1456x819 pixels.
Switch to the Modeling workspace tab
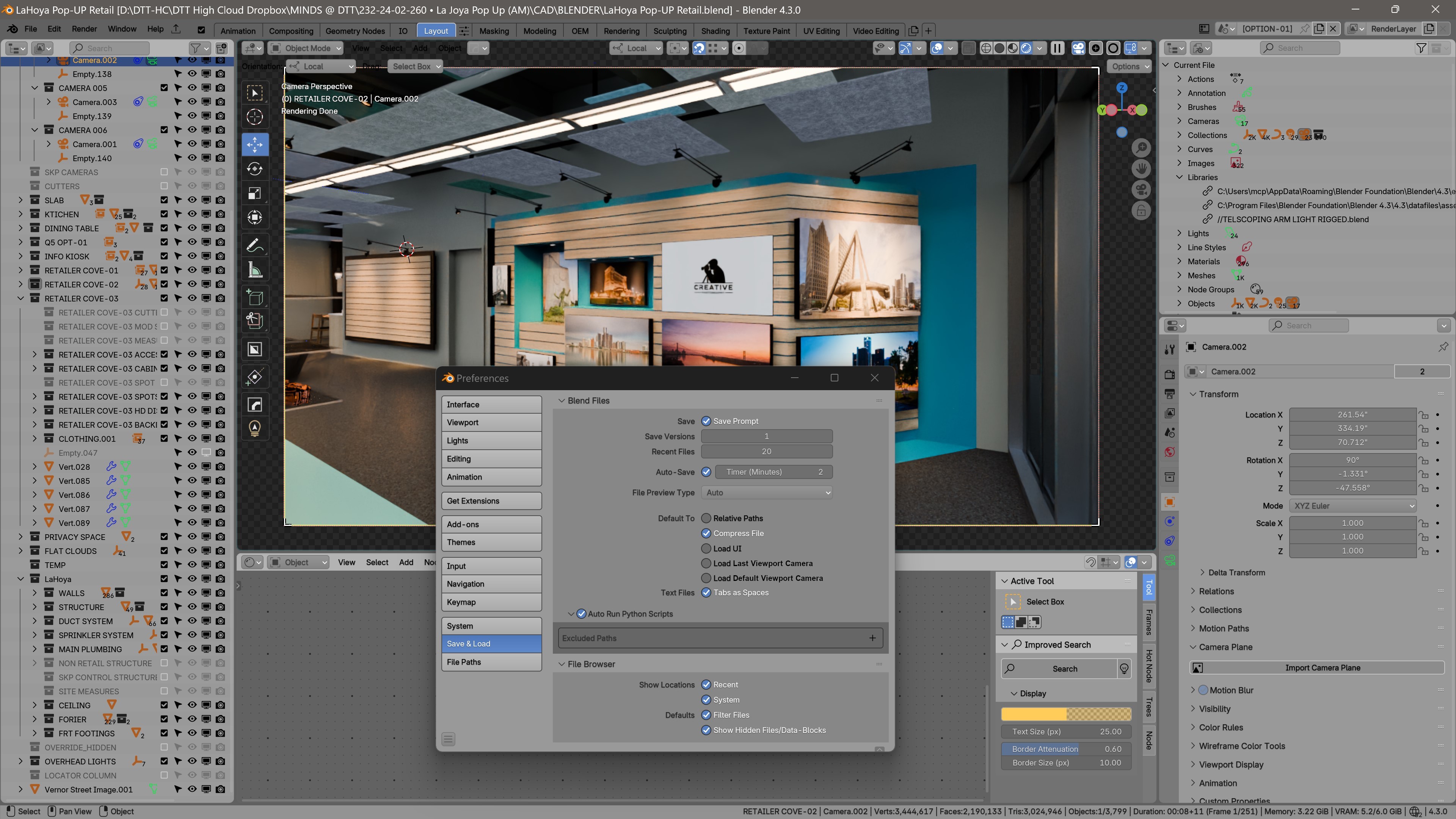(x=539, y=30)
